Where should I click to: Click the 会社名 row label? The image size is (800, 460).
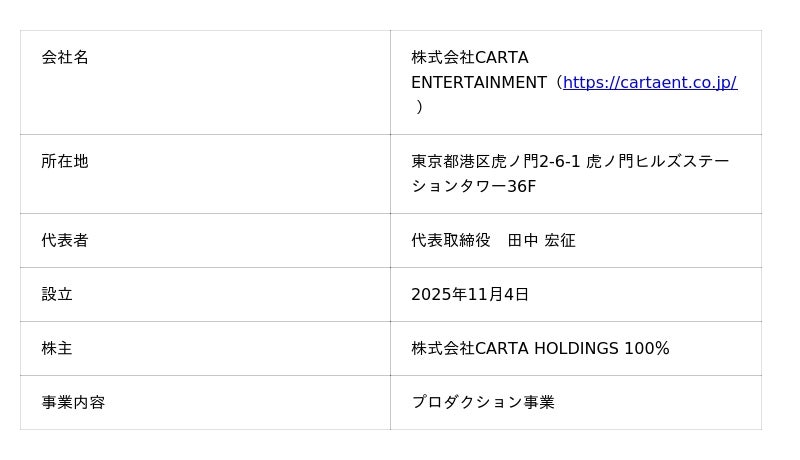pos(65,58)
